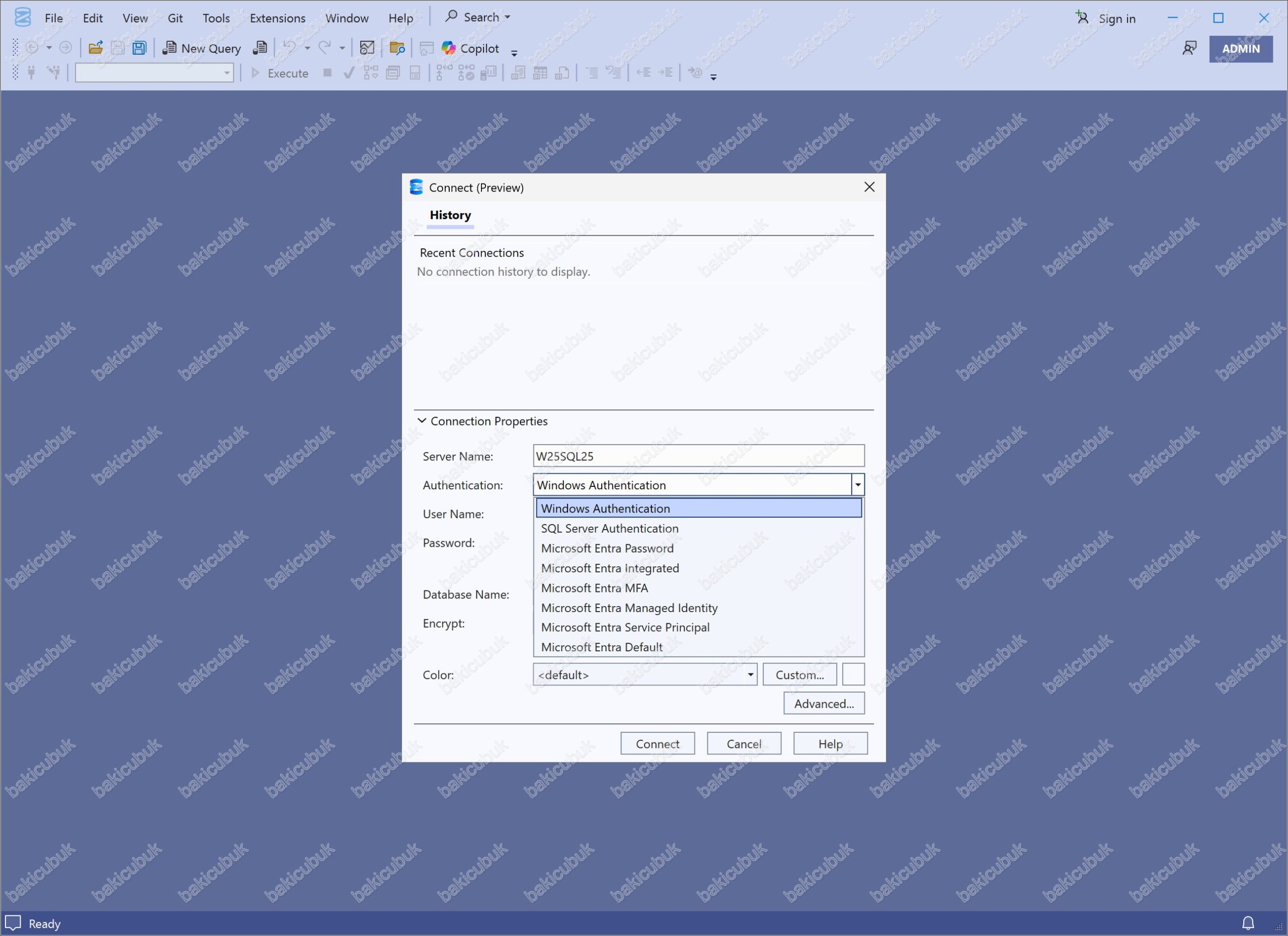Click the Cancel button in the dialog
This screenshot has width=1288, height=936.
pyautogui.click(x=744, y=743)
